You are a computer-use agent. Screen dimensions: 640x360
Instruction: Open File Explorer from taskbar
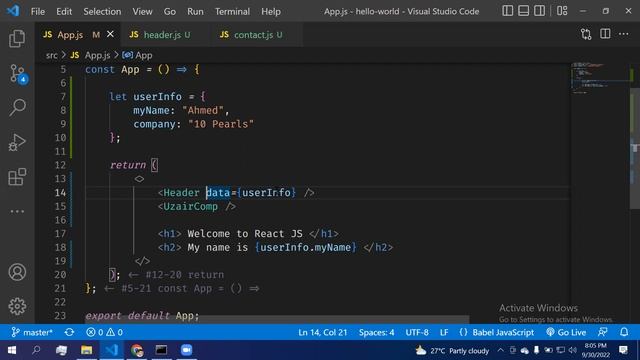(86, 350)
